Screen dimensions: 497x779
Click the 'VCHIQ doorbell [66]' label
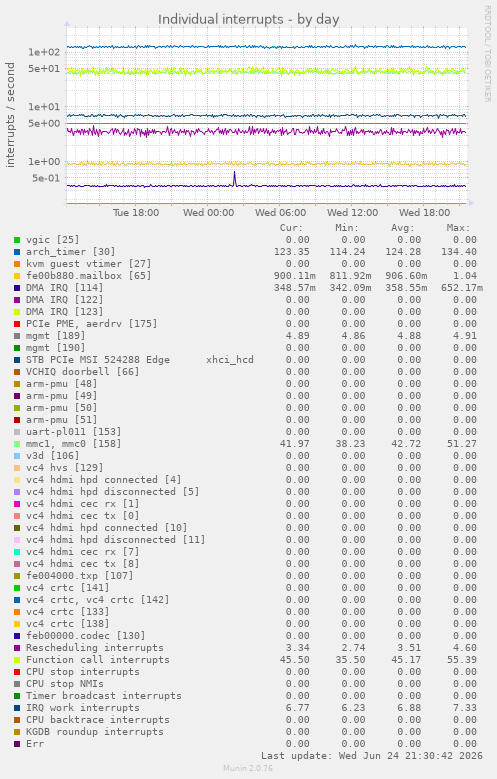click(83, 372)
